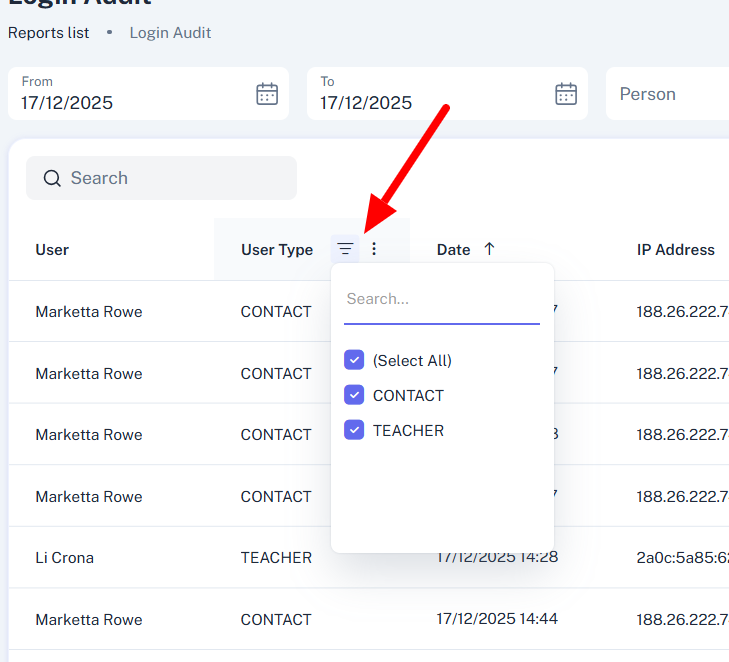729x662 pixels.
Task: Select the Li Crona table row
Action: pos(65,558)
